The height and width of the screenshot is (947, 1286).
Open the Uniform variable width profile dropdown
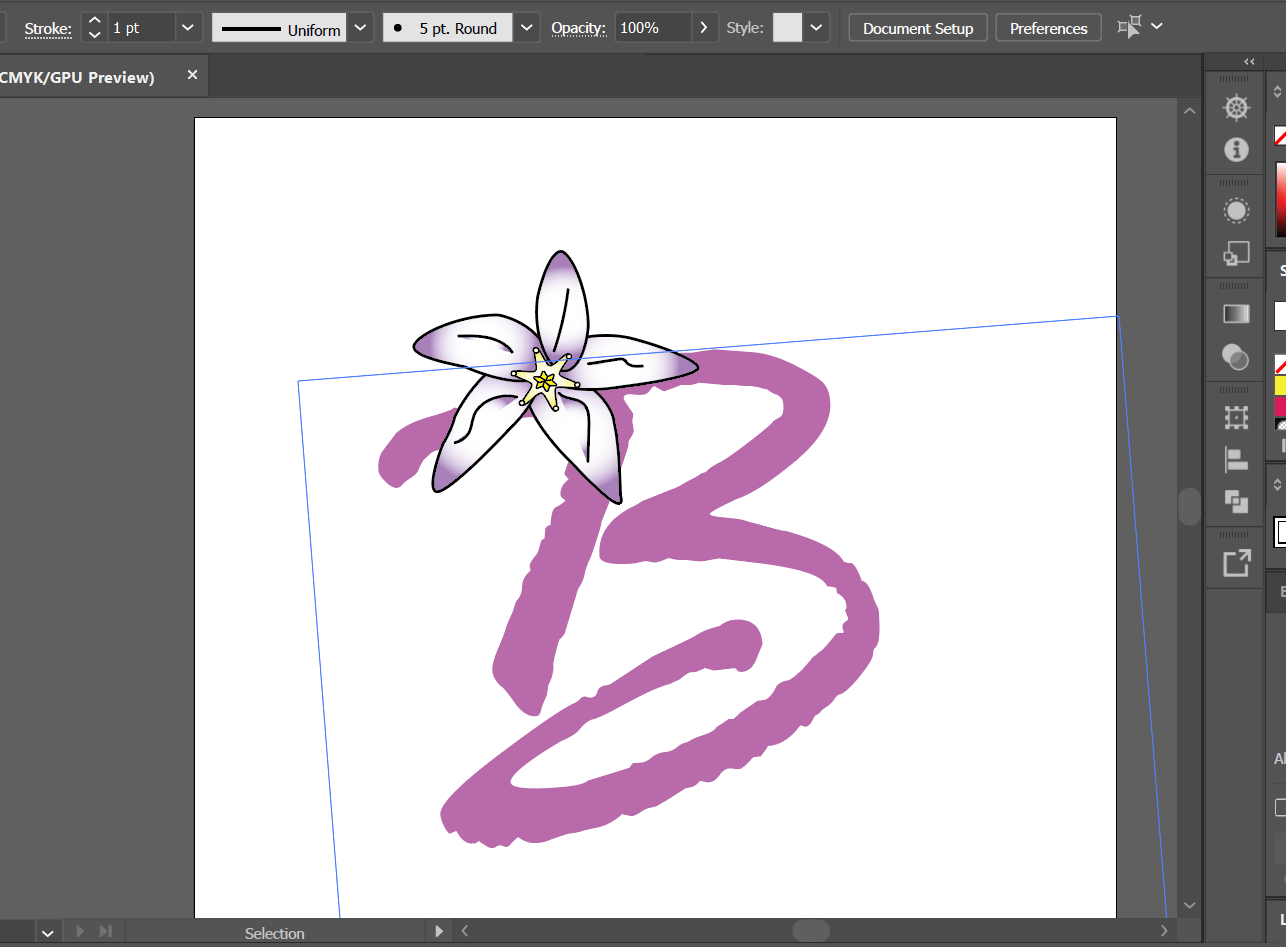tap(361, 28)
